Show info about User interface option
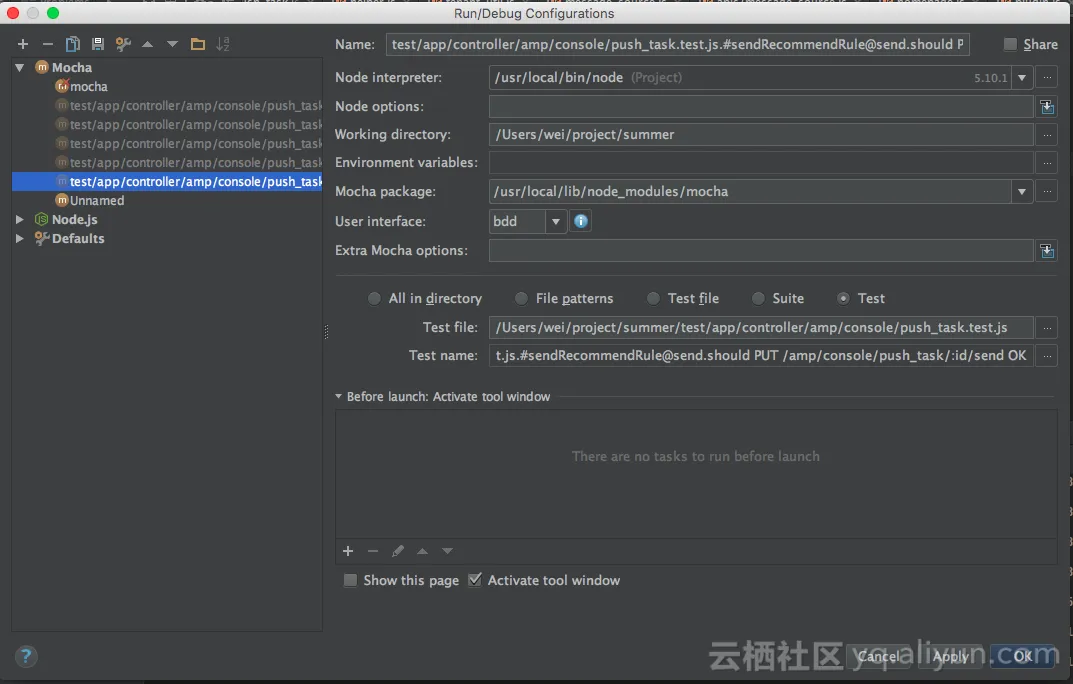This screenshot has height=684, width=1073. (580, 221)
